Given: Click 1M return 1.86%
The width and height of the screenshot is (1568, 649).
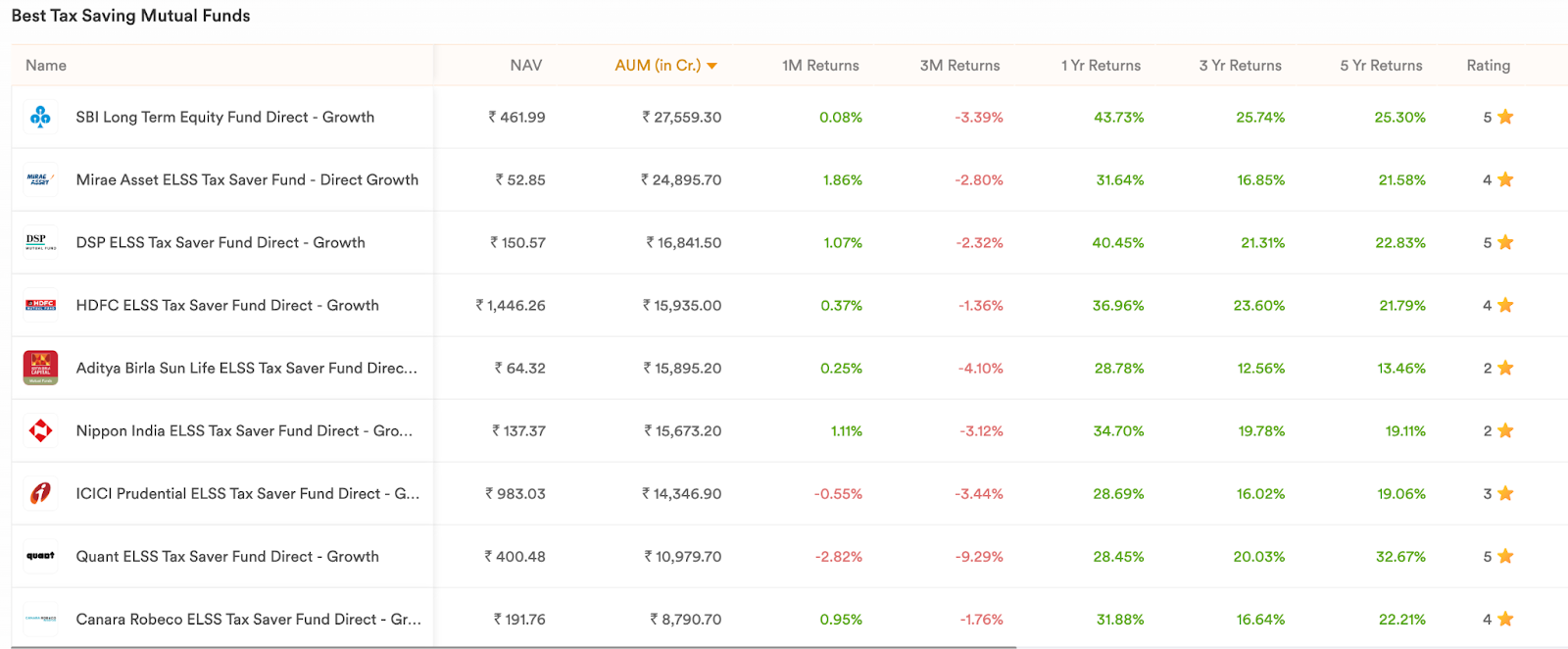Looking at the screenshot, I should pyautogui.click(x=843, y=179).
